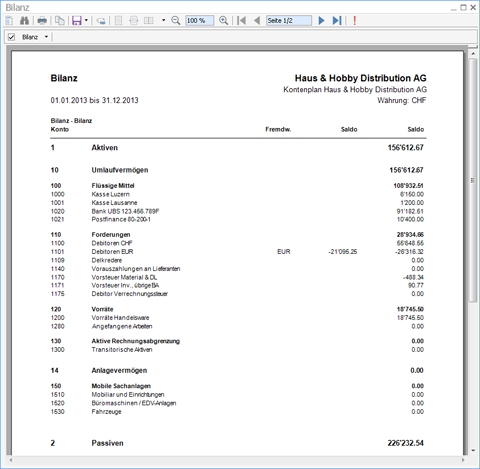Viewport: 480px width, 469px height.
Task: Toggle the Bilanz checkbox
Action: 11,37
